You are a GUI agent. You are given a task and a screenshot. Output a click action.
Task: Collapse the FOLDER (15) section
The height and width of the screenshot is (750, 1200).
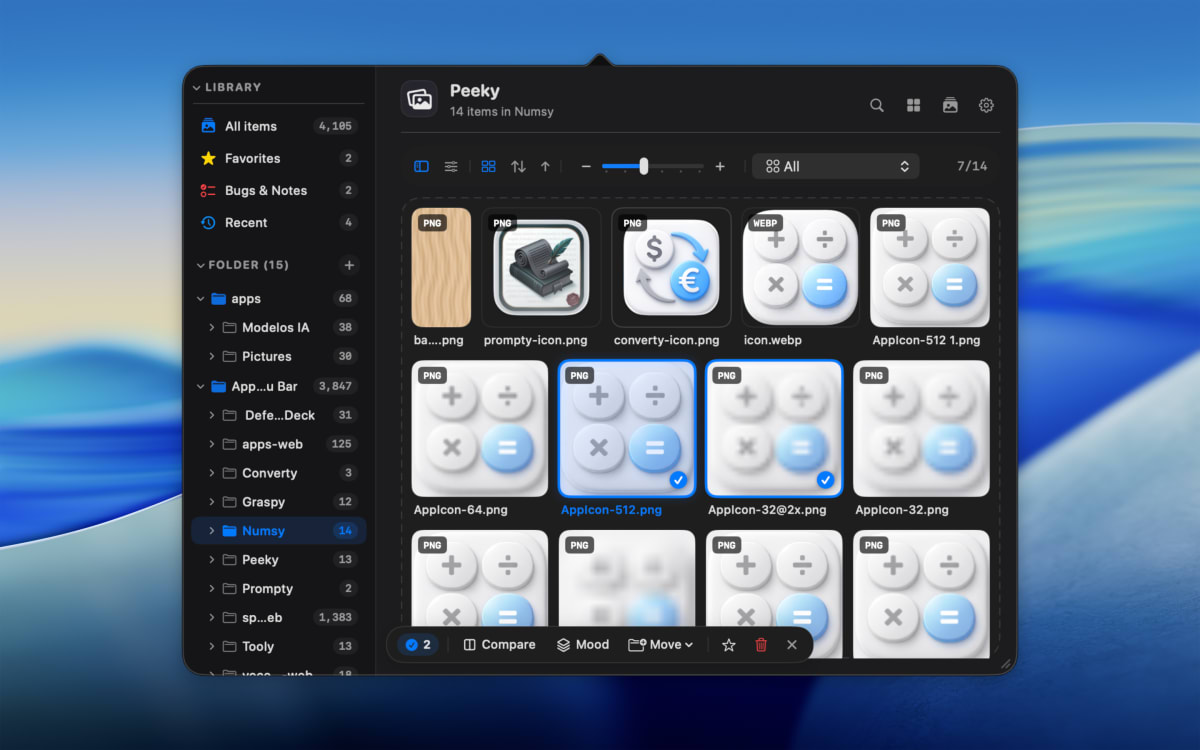200,266
